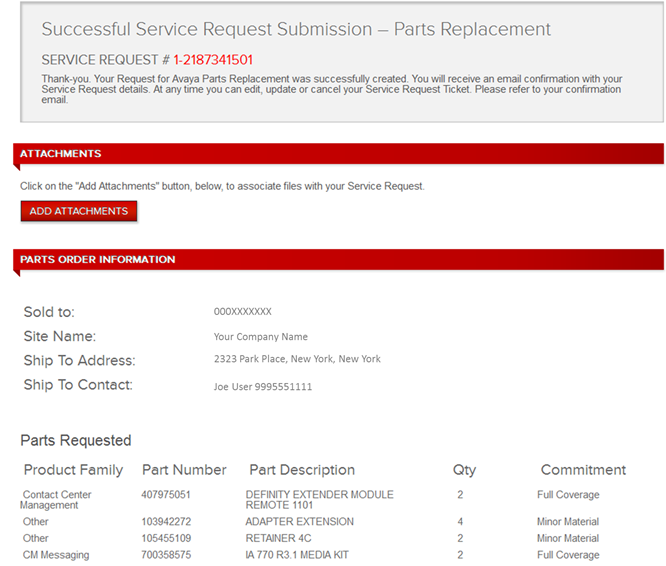The height and width of the screenshot is (566, 666).
Task: Click the PARTS ORDER INFORMATION header
Action: (x=339, y=259)
